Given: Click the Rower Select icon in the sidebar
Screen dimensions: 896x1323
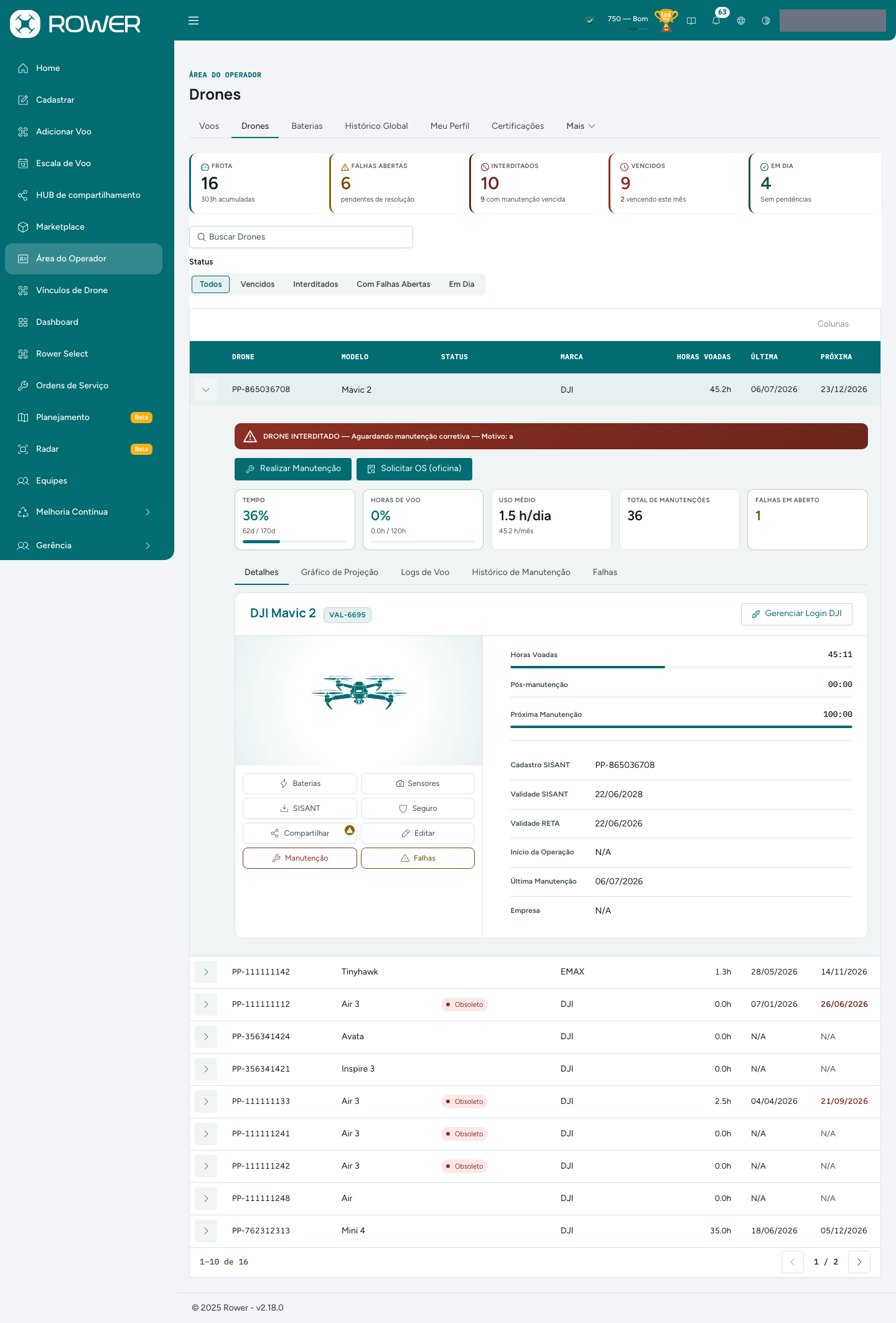Looking at the screenshot, I should coord(23,354).
